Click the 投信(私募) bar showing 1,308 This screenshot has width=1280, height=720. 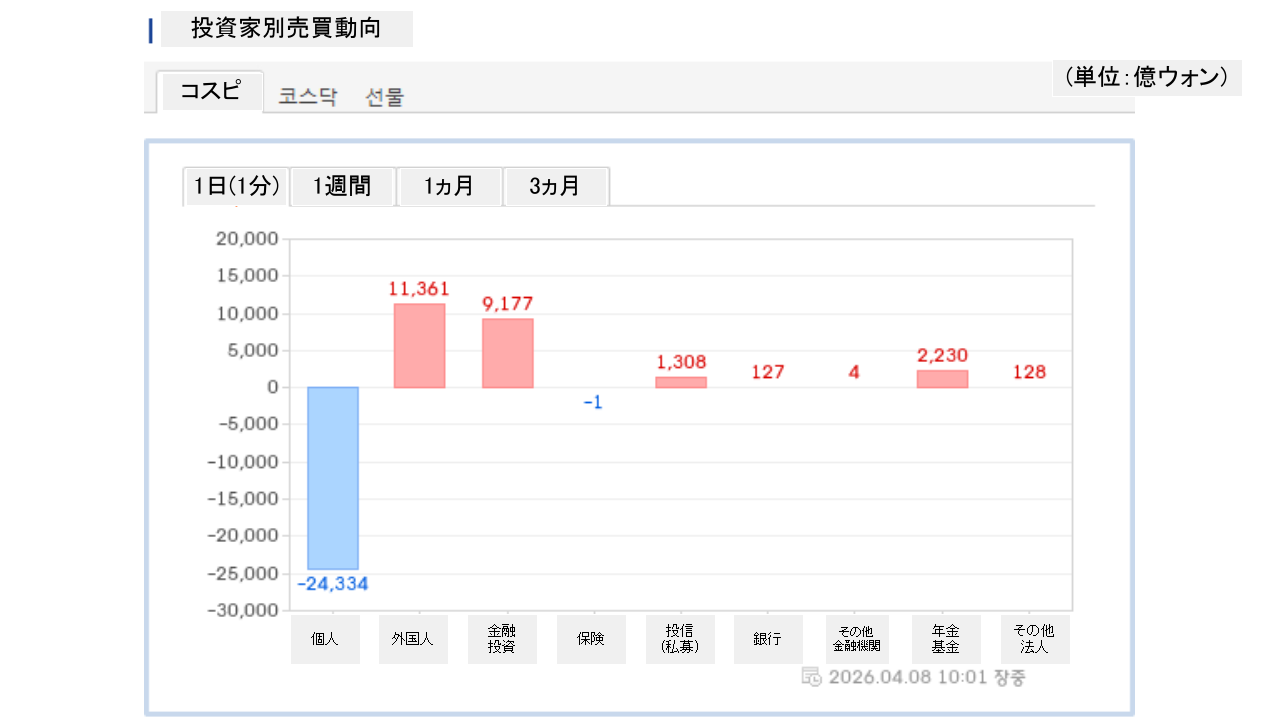coord(681,382)
